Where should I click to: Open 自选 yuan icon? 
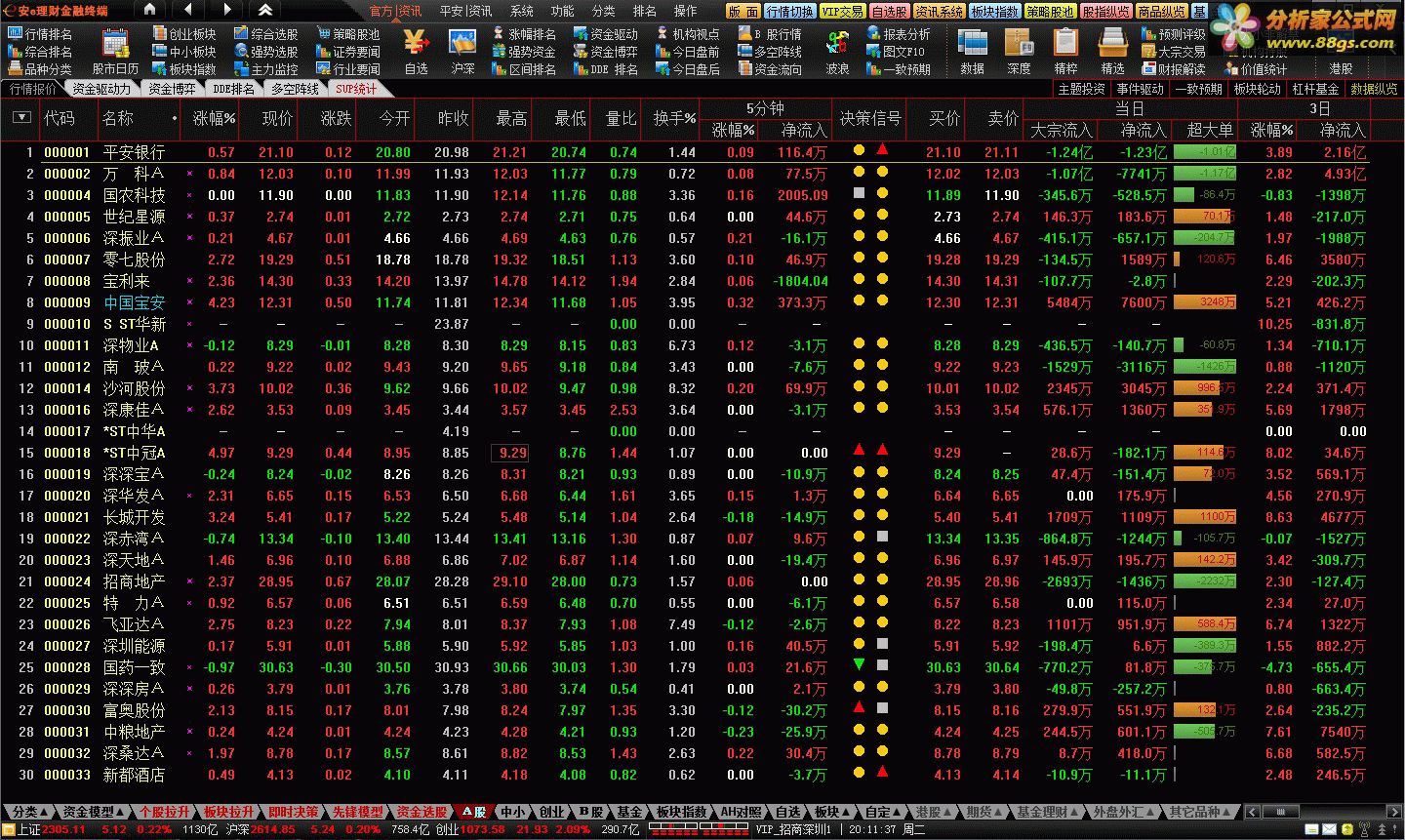[x=417, y=53]
